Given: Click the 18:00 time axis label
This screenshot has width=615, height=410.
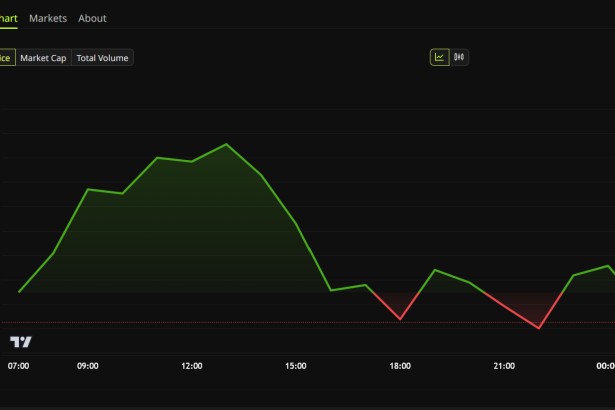Looking at the screenshot, I should [400, 366].
